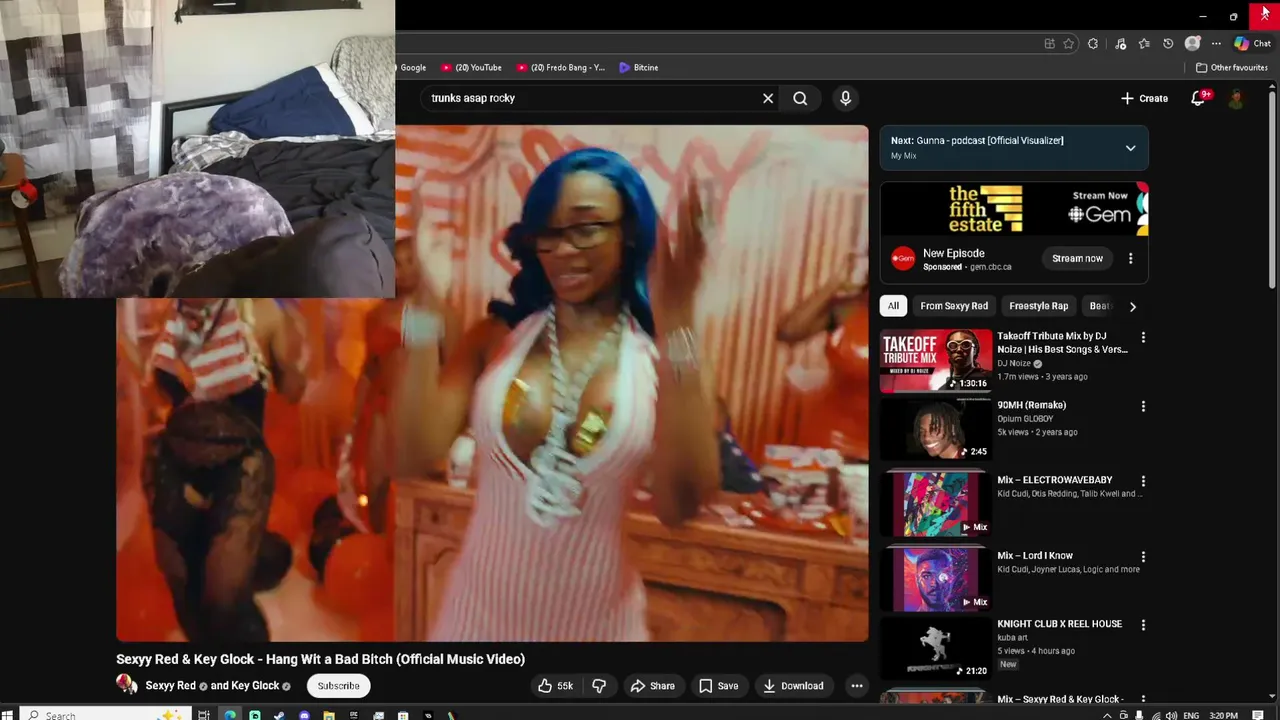Open the DJ Noize channel name

[1014, 363]
